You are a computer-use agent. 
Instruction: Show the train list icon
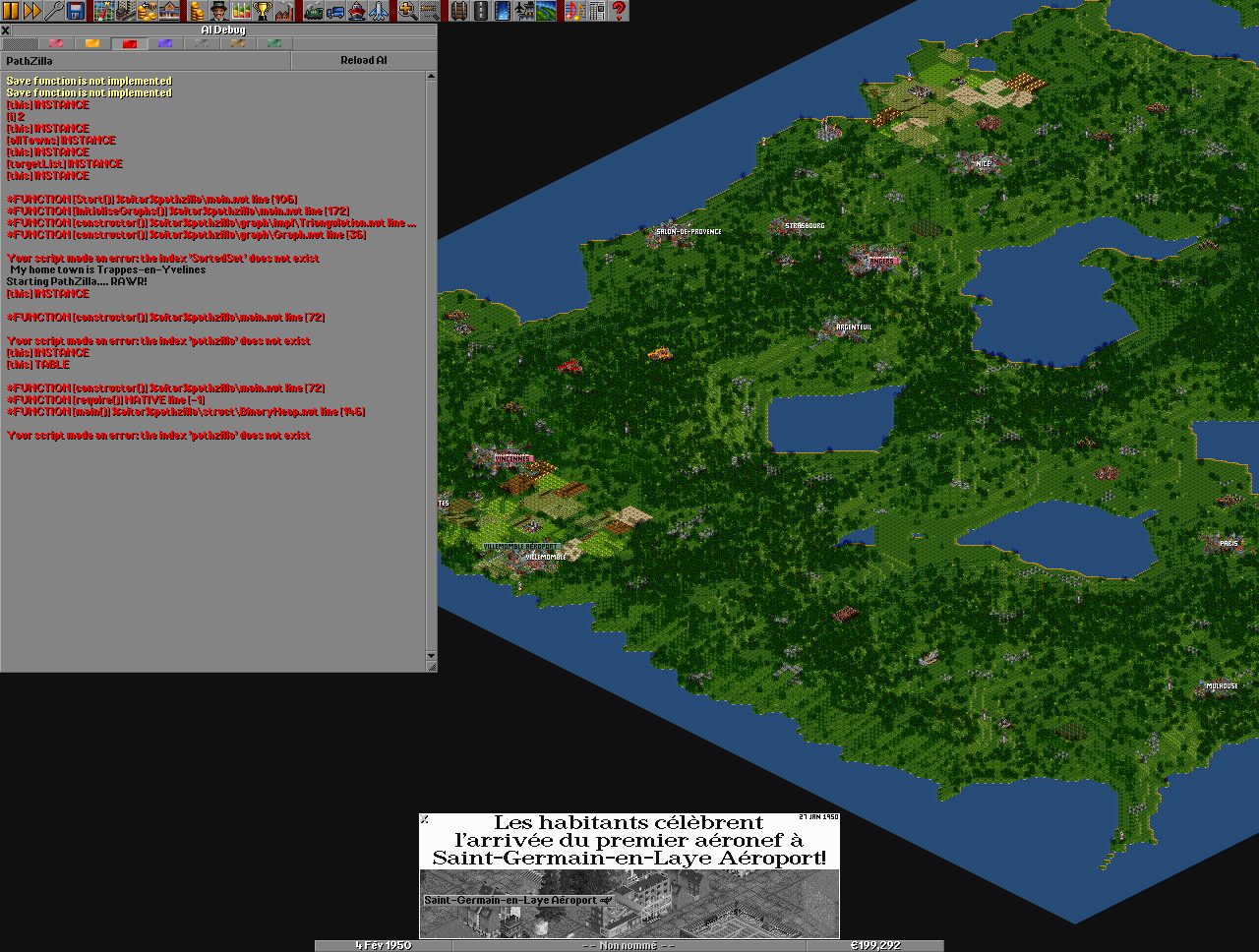314,11
